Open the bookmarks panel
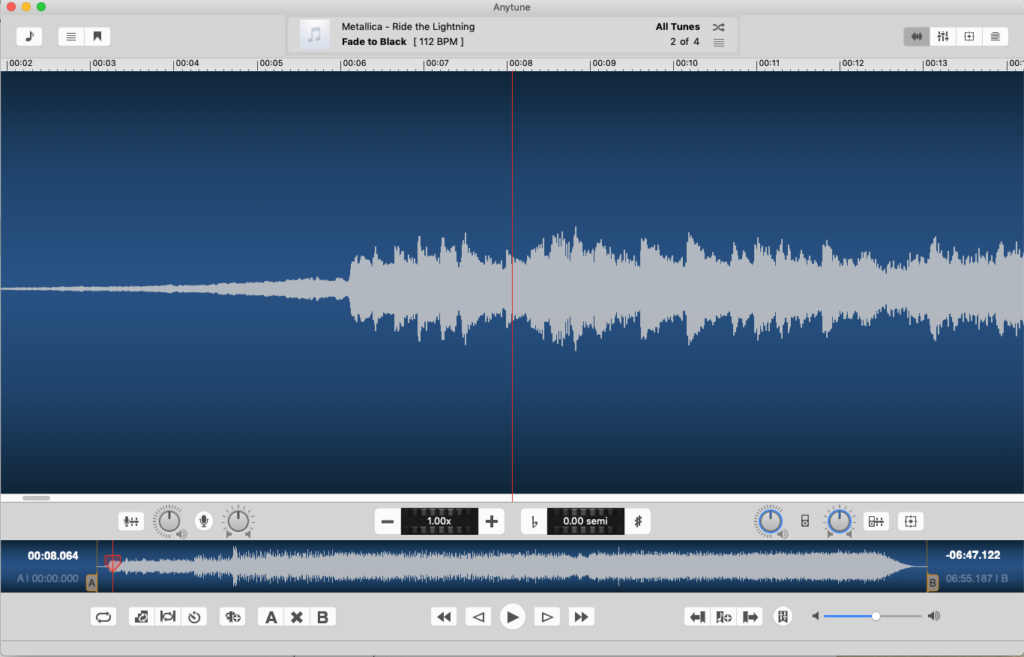The image size is (1024, 657). click(x=97, y=37)
